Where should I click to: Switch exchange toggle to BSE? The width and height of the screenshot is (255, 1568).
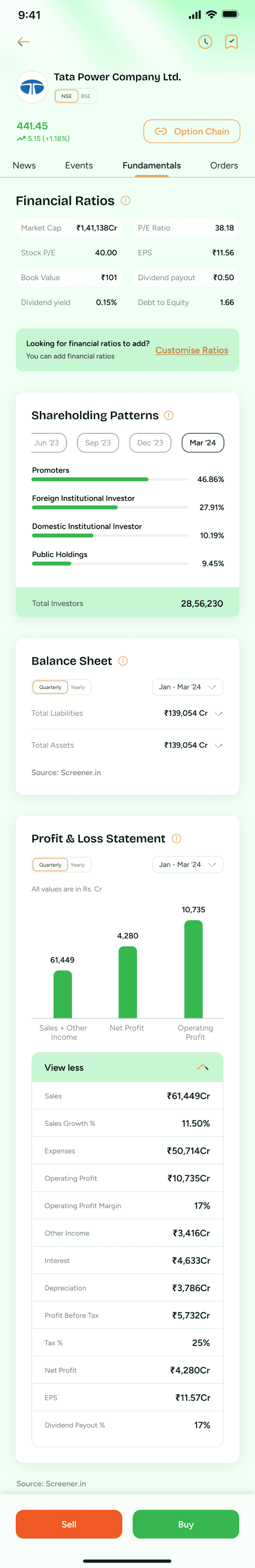coord(86,96)
